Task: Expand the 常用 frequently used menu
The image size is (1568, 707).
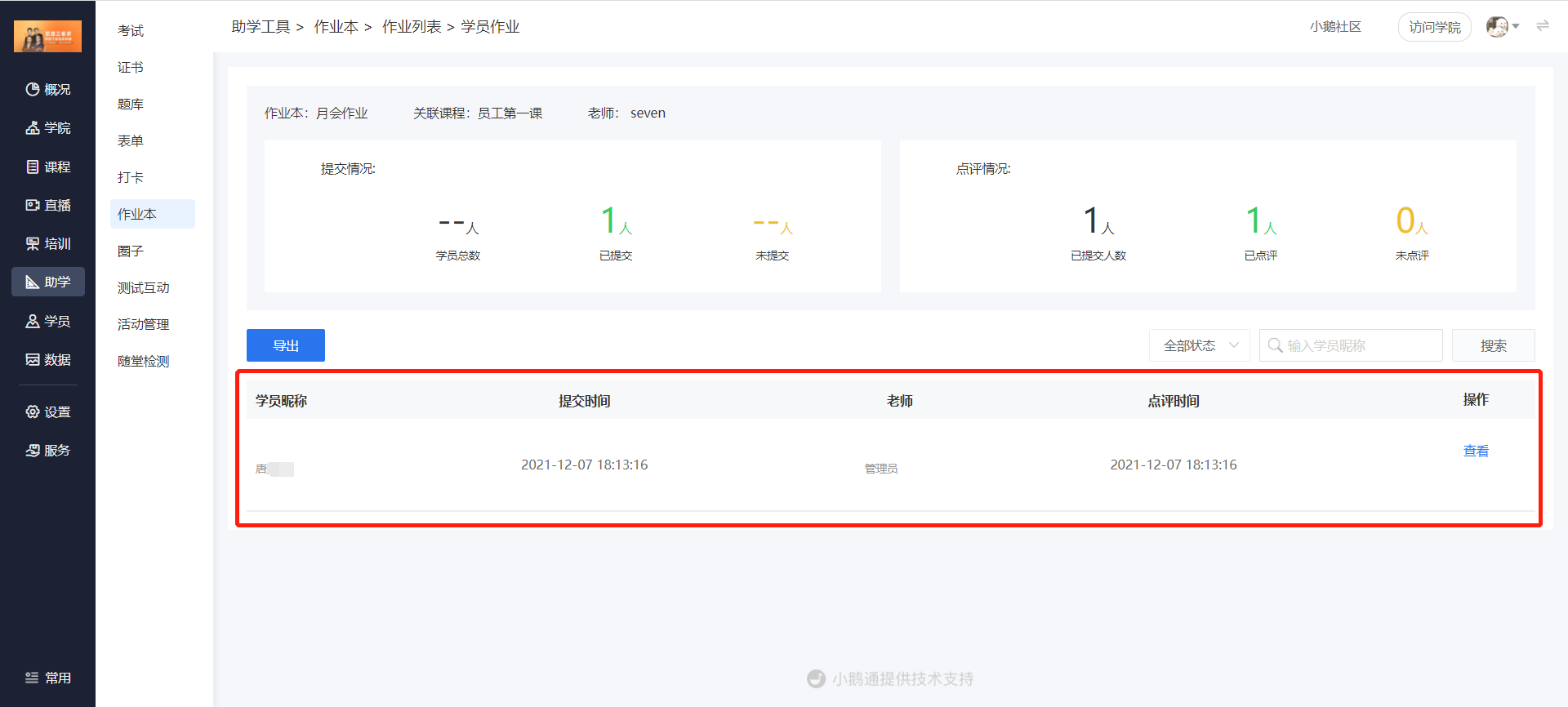Action: coord(47,678)
